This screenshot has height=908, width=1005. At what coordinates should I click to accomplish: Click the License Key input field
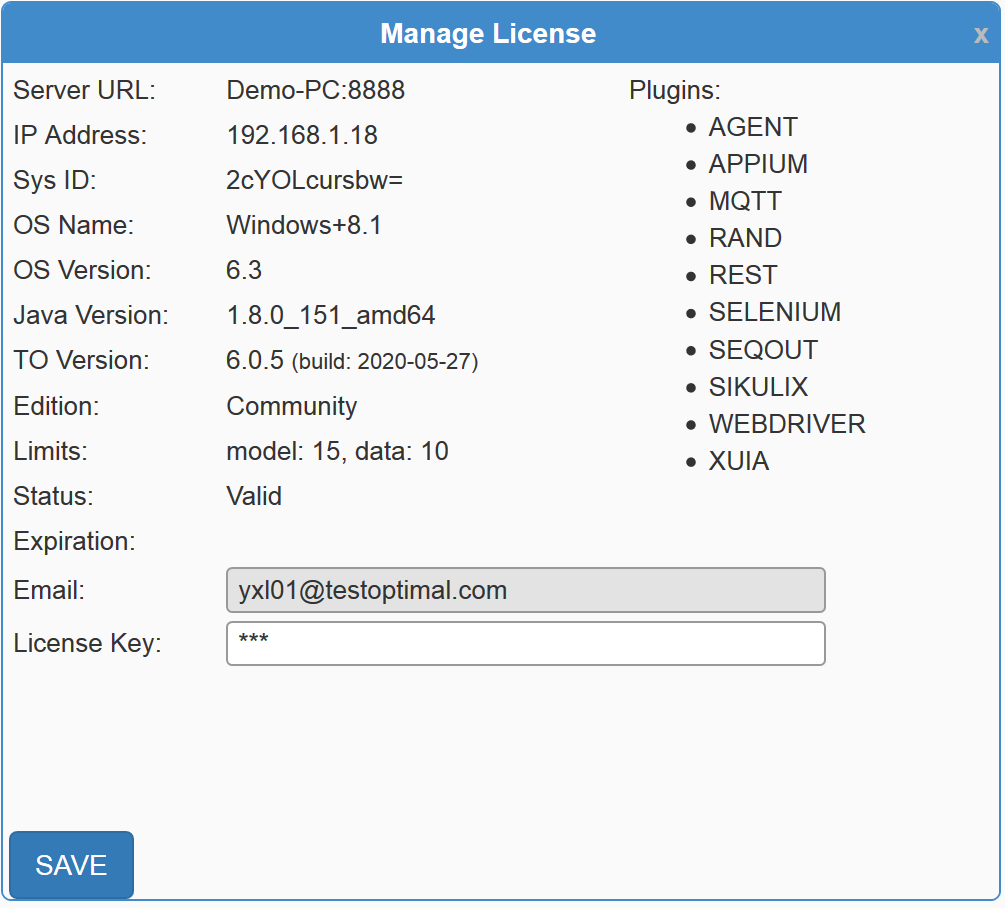click(525, 643)
